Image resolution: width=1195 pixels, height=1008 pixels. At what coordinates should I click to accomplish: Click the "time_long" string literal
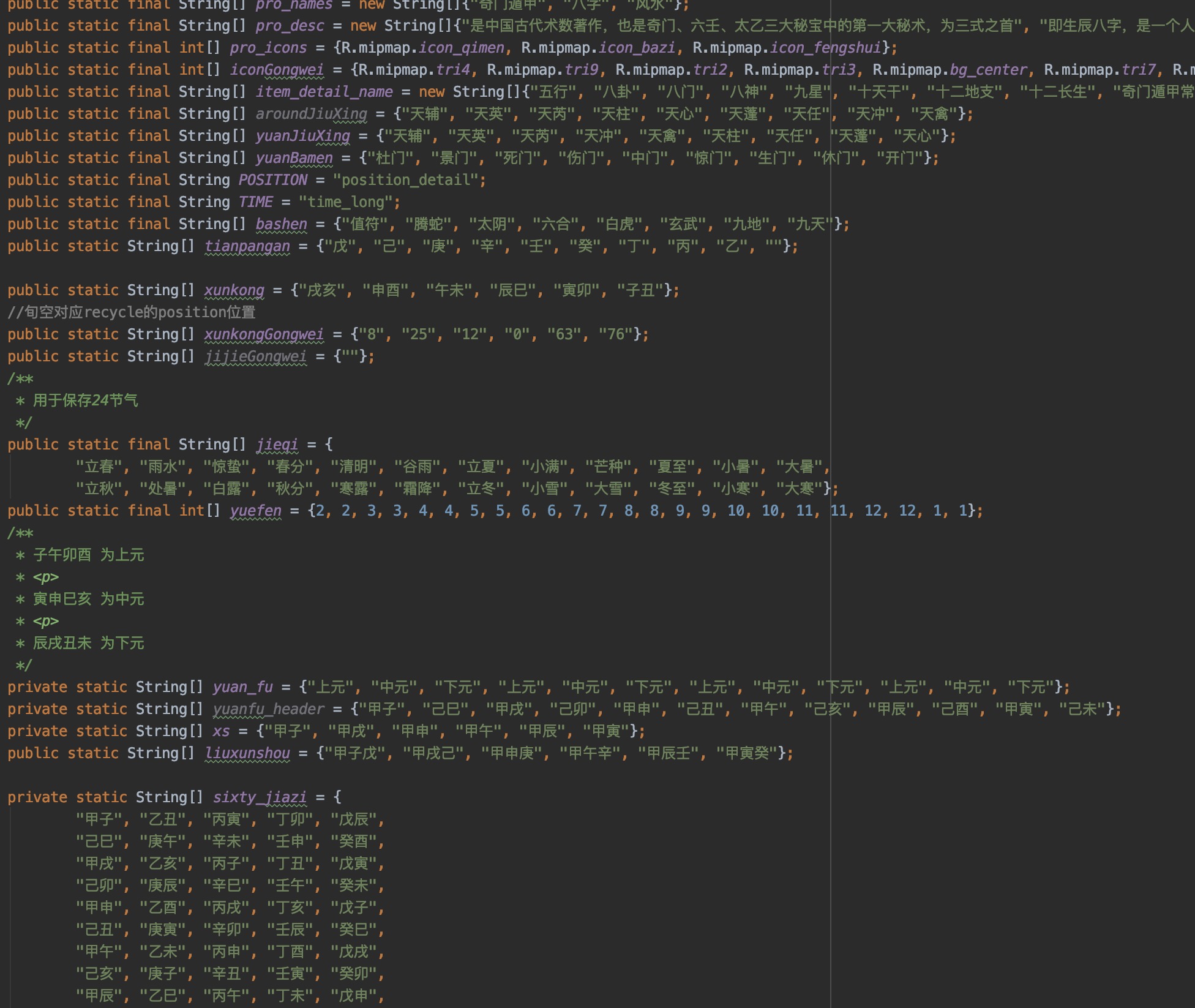[345, 202]
